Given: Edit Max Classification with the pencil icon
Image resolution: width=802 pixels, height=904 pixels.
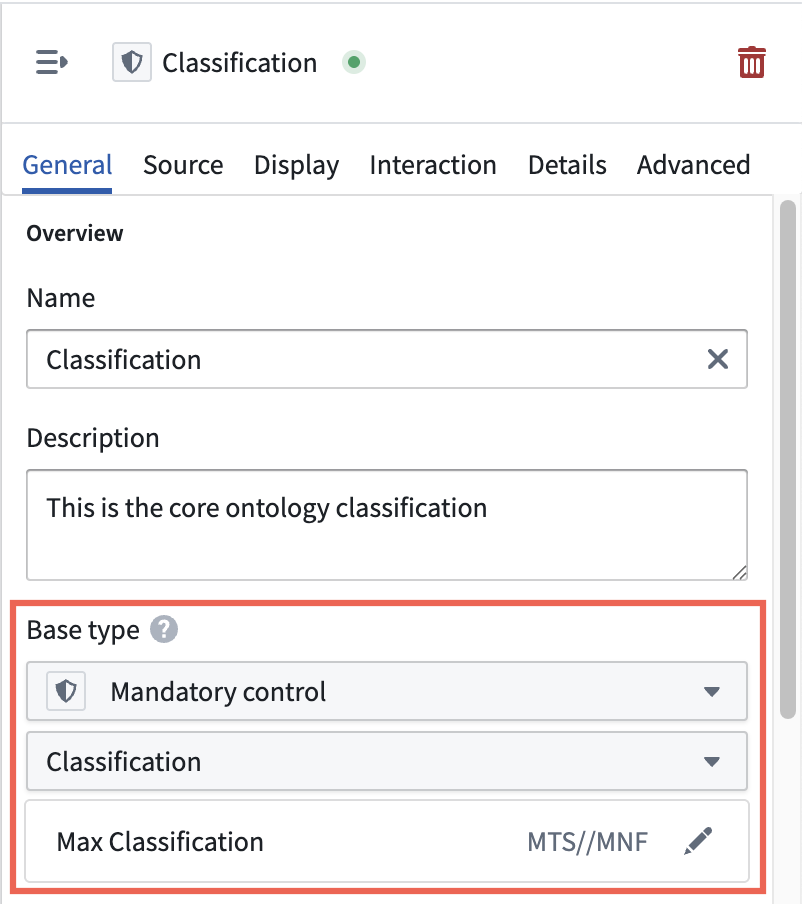Looking at the screenshot, I should (698, 841).
